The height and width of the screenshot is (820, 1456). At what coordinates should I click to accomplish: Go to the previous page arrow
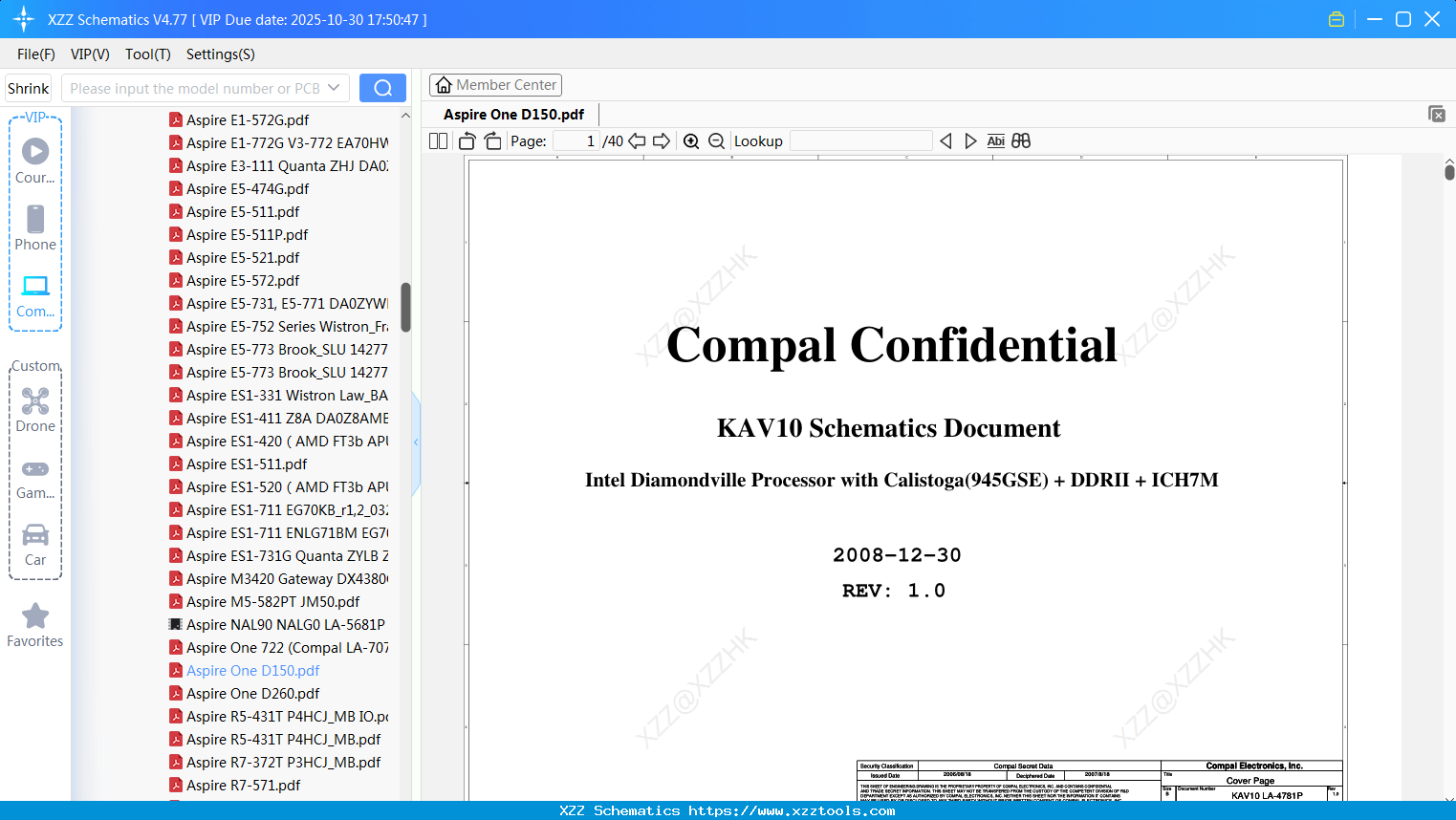coord(637,141)
